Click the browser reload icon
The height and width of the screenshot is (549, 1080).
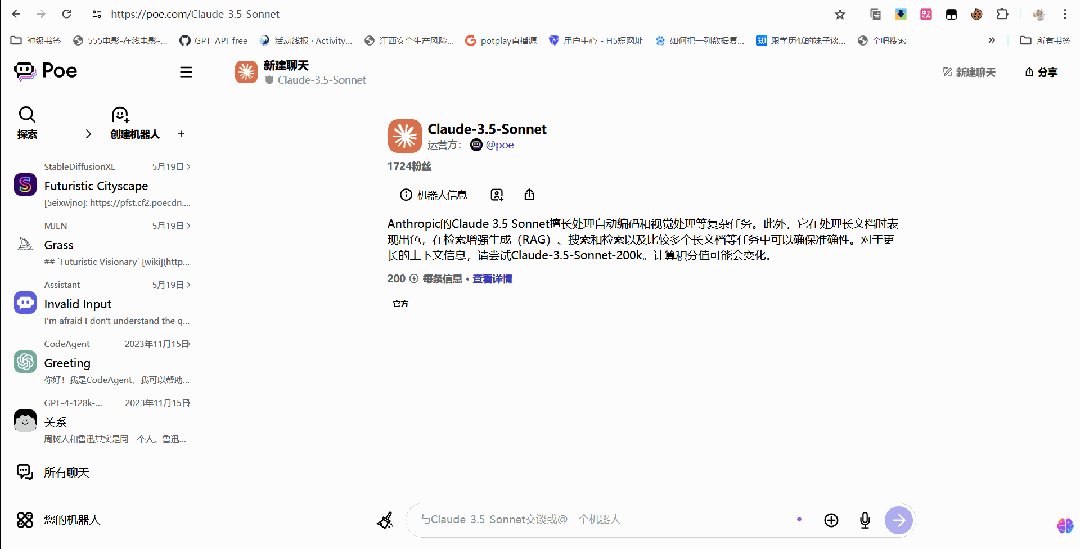pos(66,14)
